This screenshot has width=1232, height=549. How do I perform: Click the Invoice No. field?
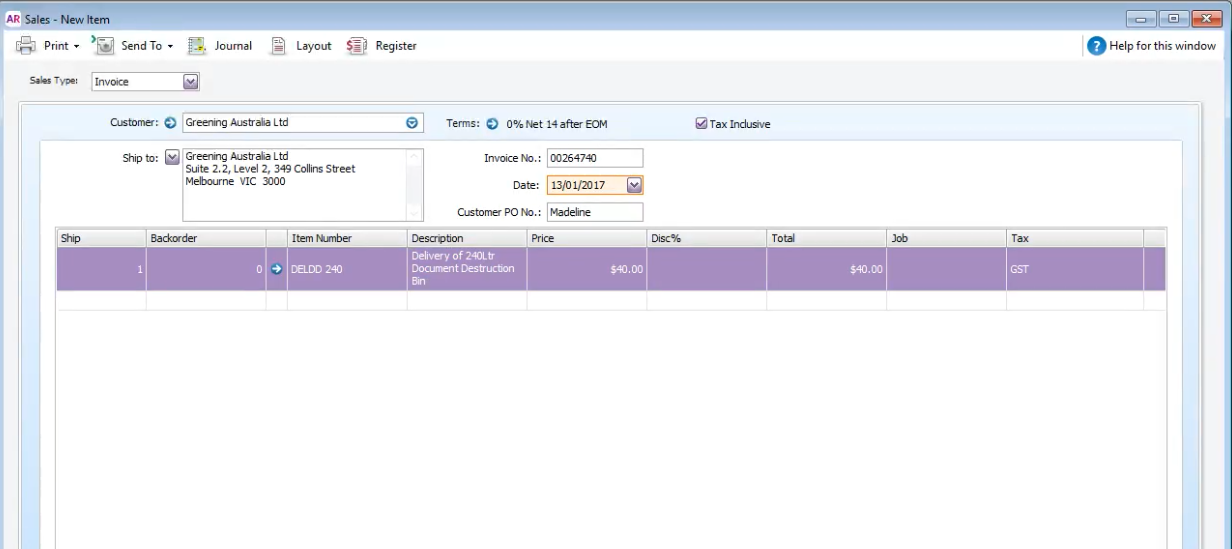coord(595,158)
